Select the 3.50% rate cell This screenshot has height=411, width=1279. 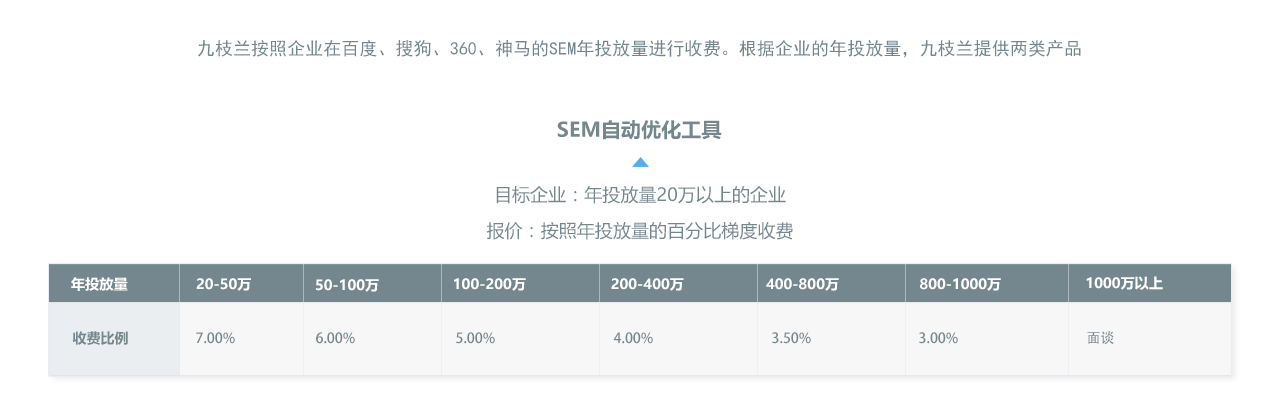[832, 339]
